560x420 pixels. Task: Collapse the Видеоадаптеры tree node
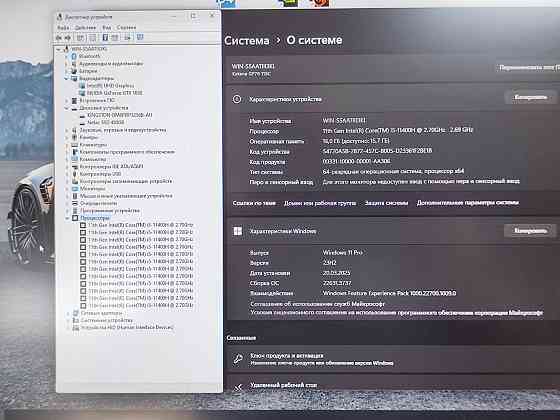coord(67,78)
